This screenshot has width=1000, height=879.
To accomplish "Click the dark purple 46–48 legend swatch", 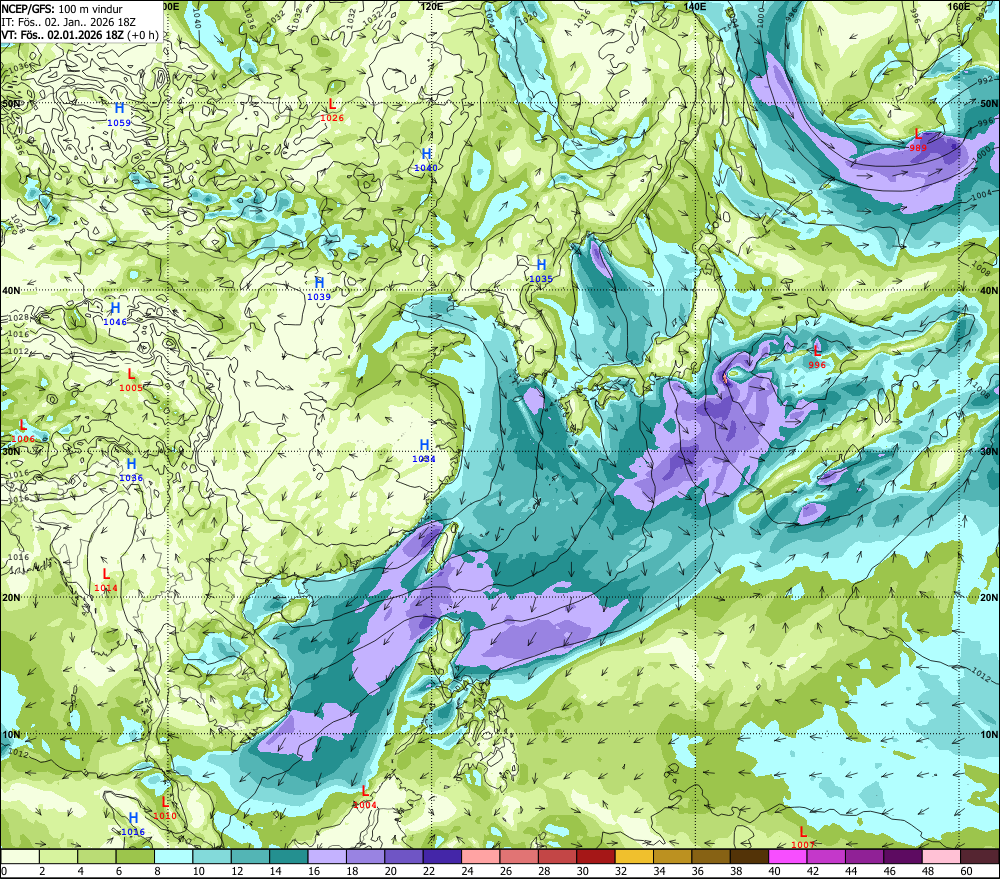I will click(902, 856).
